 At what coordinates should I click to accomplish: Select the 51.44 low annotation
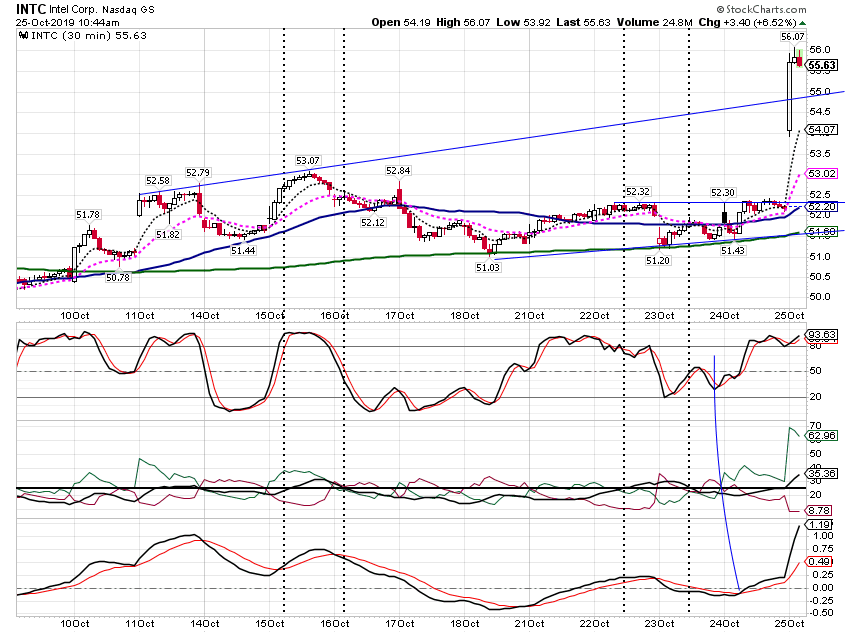(x=243, y=251)
